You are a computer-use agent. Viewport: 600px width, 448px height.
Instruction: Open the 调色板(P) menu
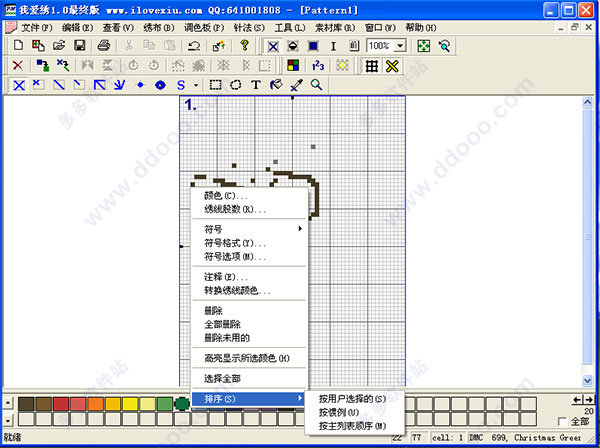point(204,28)
